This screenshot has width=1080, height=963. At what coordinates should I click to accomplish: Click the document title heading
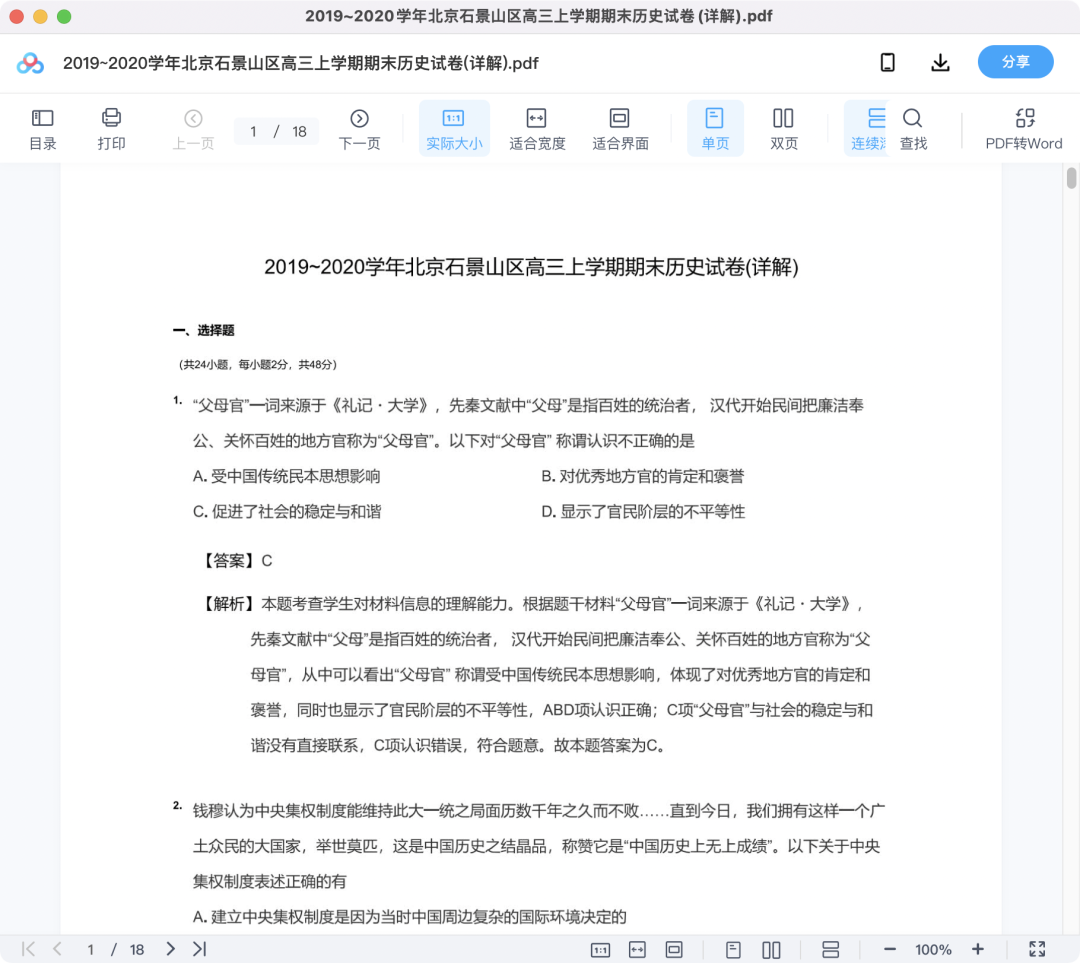pos(531,267)
